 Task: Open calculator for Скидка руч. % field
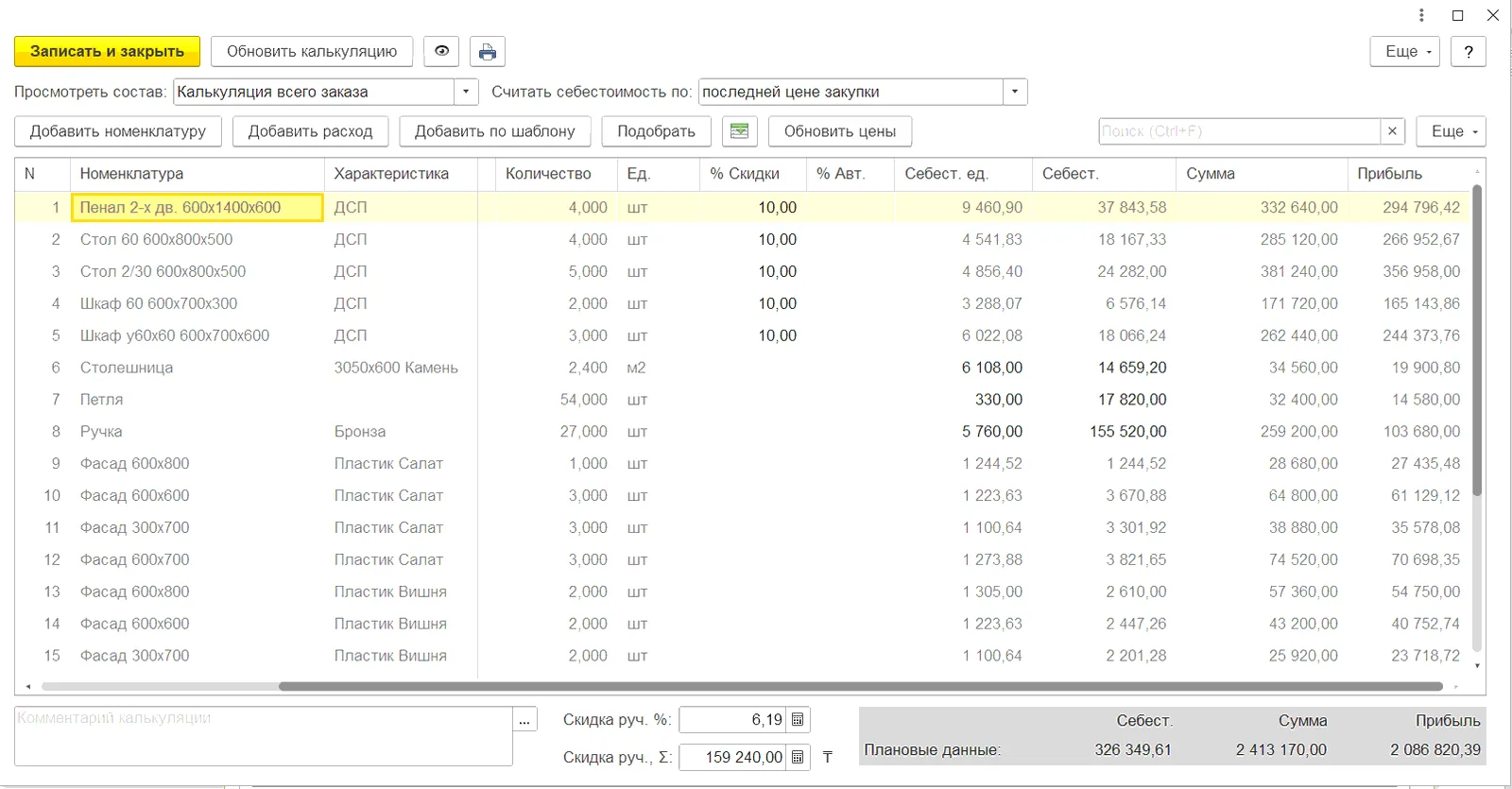click(798, 720)
